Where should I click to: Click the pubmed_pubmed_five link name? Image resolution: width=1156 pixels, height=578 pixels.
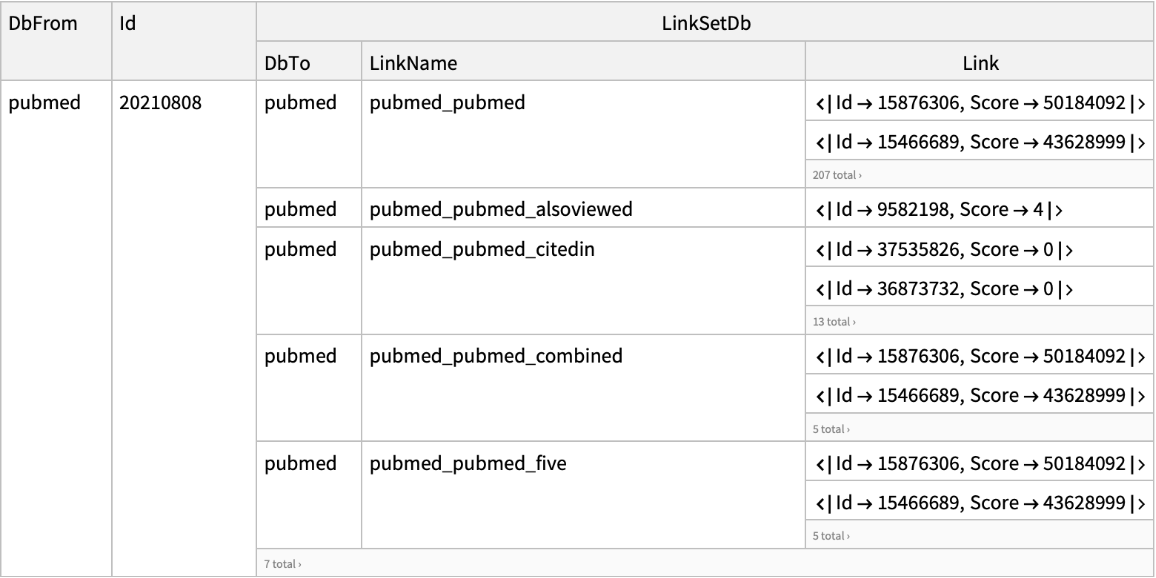coord(468,463)
